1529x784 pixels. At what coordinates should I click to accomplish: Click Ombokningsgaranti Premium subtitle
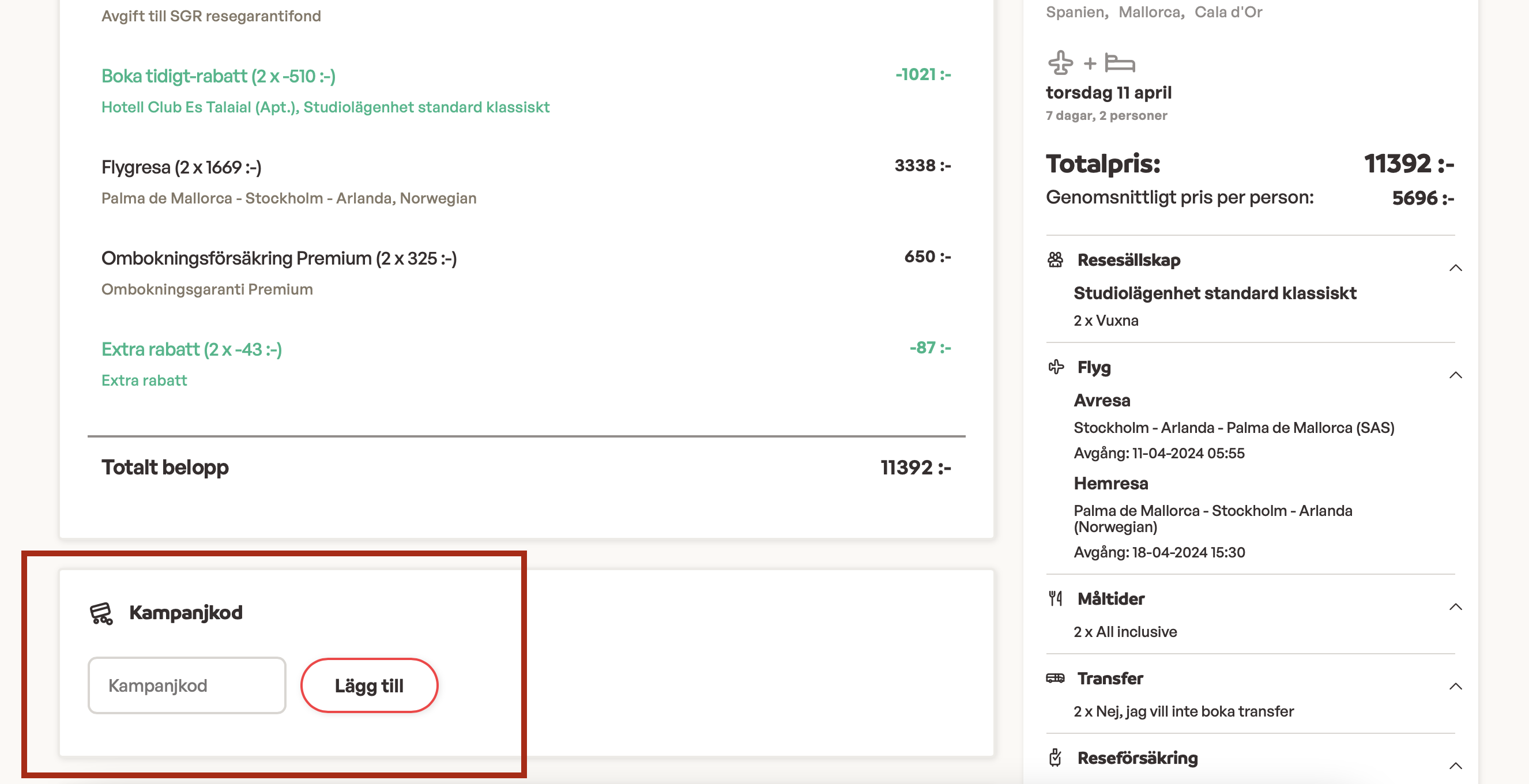coord(206,289)
